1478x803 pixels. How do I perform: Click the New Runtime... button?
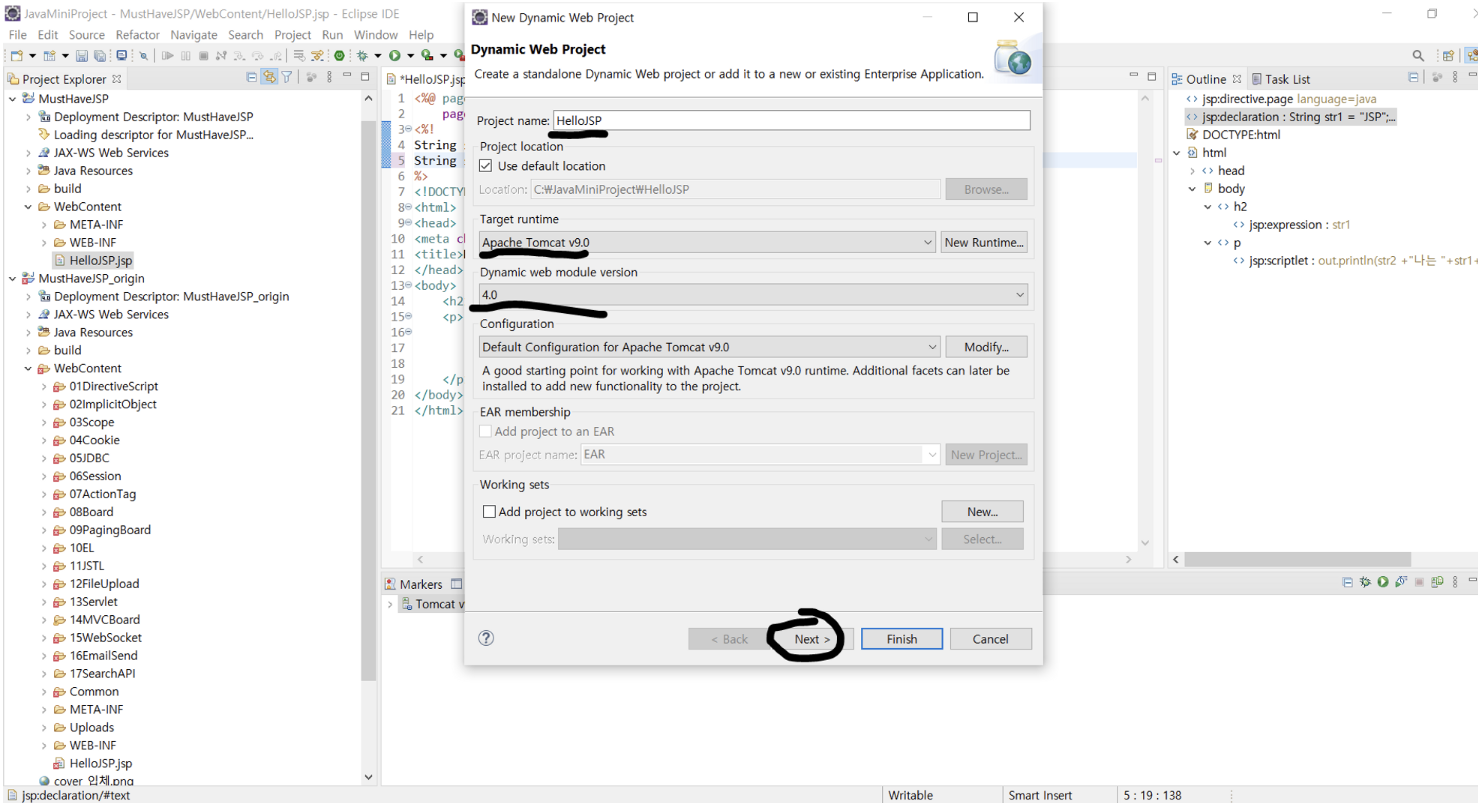(x=984, y=242)
